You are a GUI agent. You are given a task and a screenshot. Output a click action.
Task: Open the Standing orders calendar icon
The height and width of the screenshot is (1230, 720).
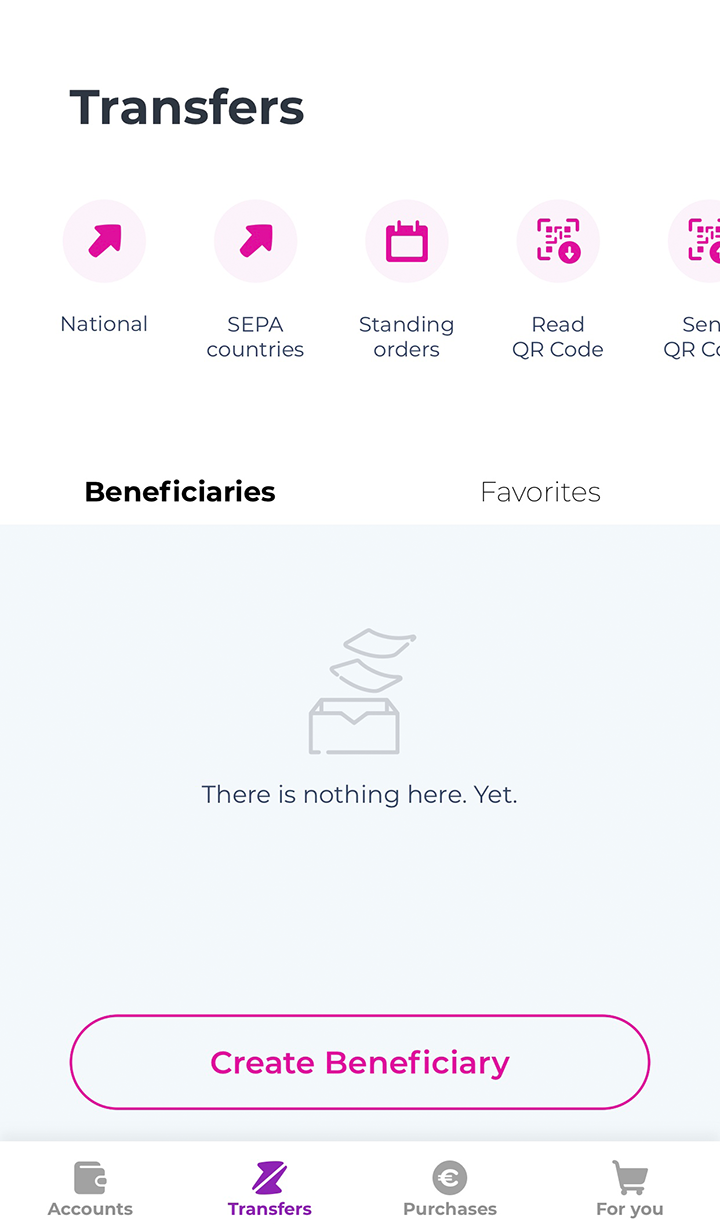point(406,241)
